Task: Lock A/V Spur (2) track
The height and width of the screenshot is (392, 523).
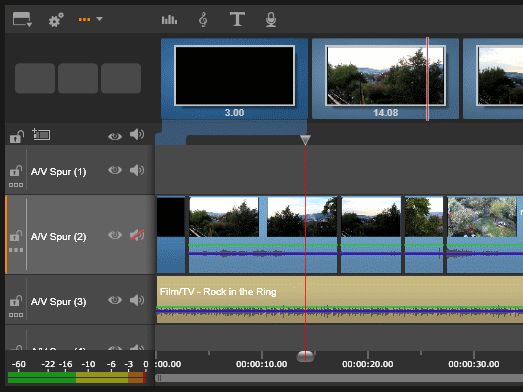Action: click(x=16, y=236)
